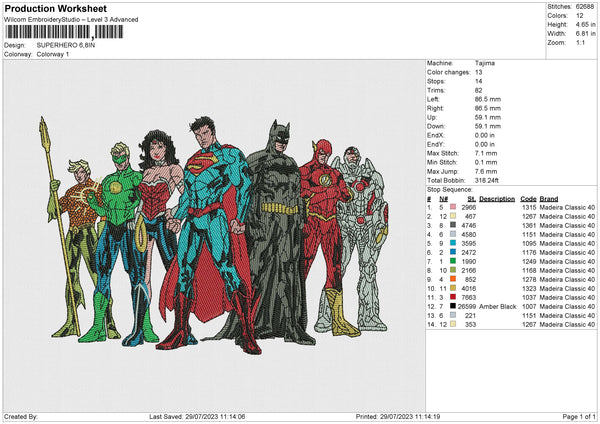This screenshot has width=600, height=424.
Task: Click the light gray swatch in stop 13
Action: pyautogui.click(x=453, y=315)
